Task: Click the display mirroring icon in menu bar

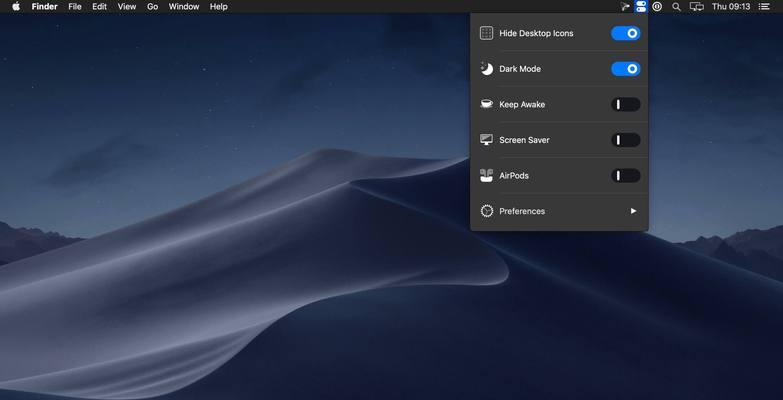Action: [697, 6]
